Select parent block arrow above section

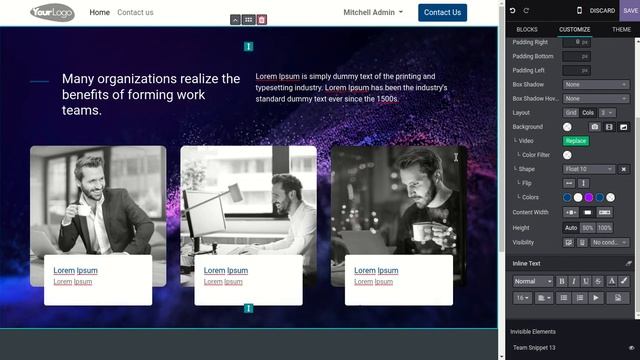[235, 20]
